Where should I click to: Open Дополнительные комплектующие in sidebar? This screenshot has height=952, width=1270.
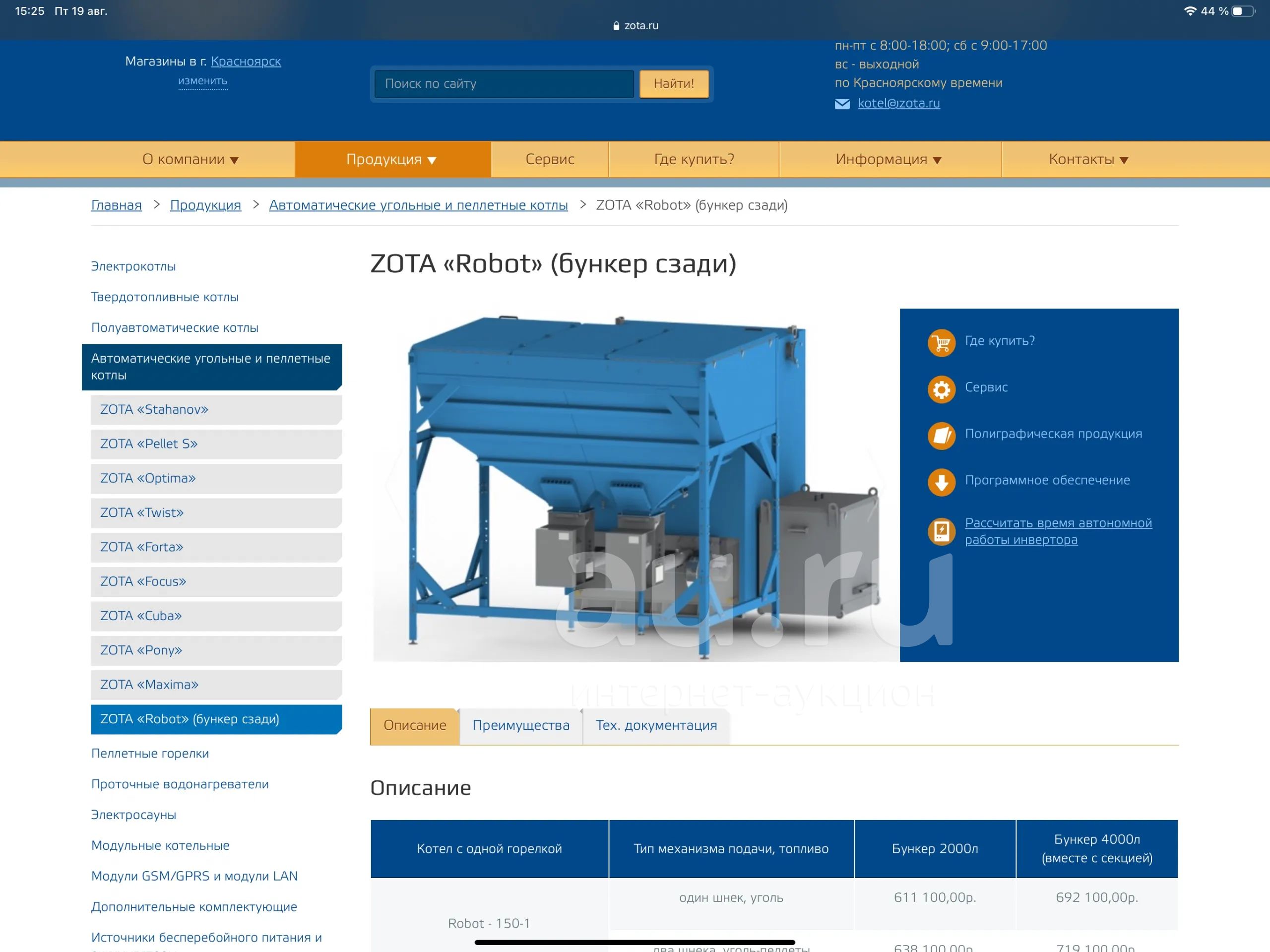coord(194,907)
